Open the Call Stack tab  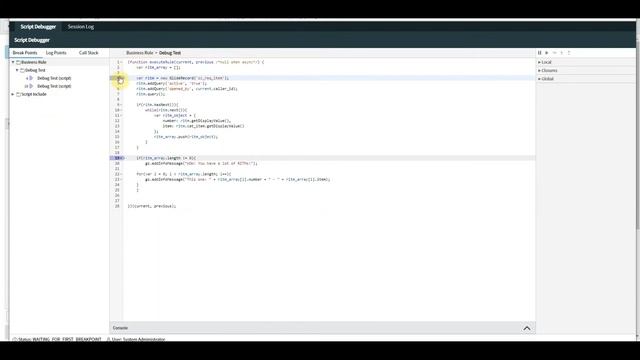[89, 53]
